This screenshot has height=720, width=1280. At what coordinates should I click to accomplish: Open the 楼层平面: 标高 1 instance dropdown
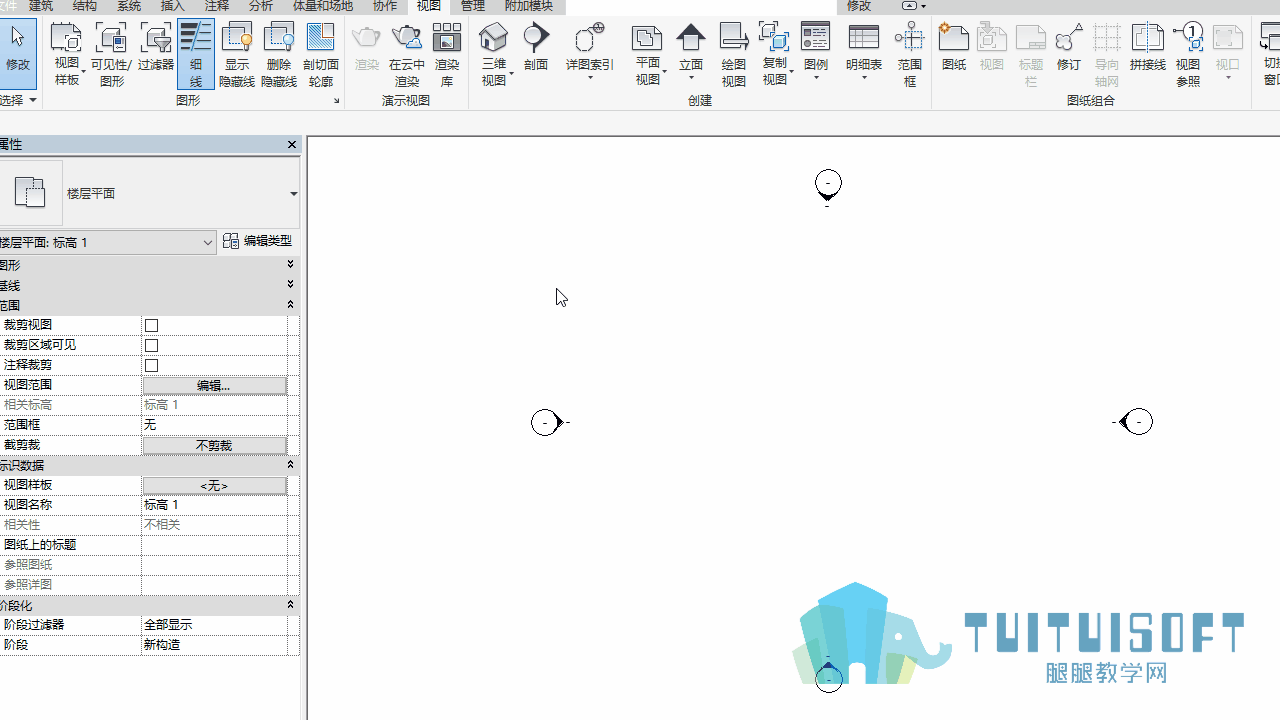coord(106,242)
